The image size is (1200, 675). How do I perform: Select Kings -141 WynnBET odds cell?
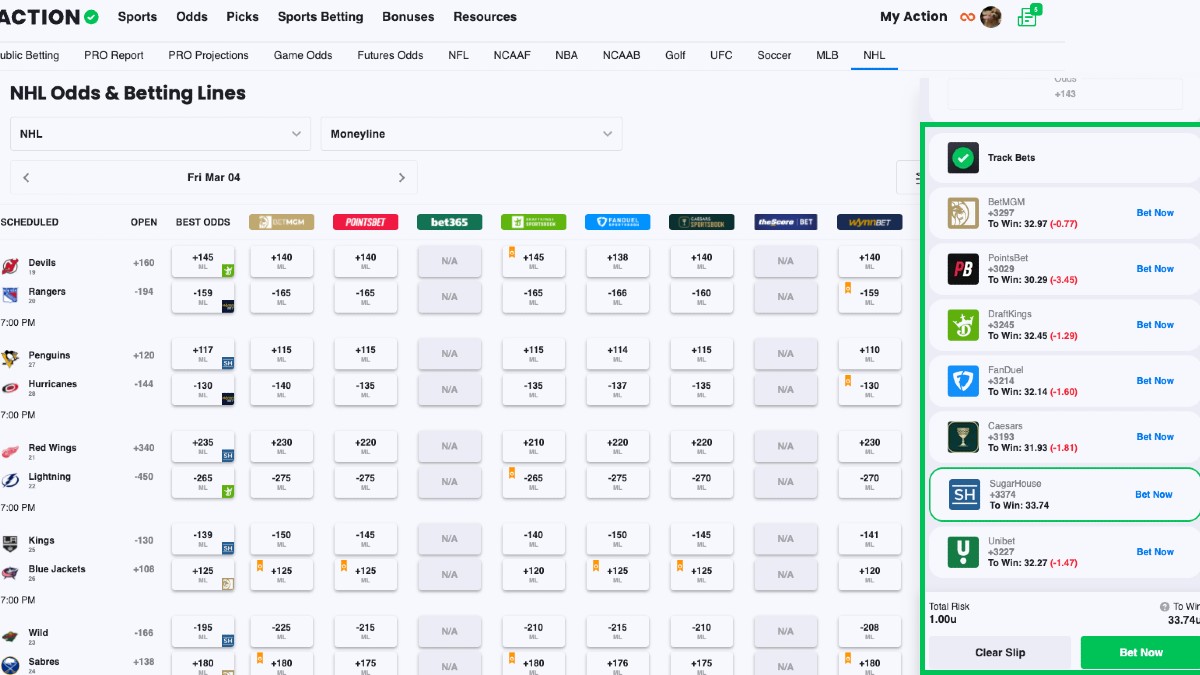click(x=869, y=540)
